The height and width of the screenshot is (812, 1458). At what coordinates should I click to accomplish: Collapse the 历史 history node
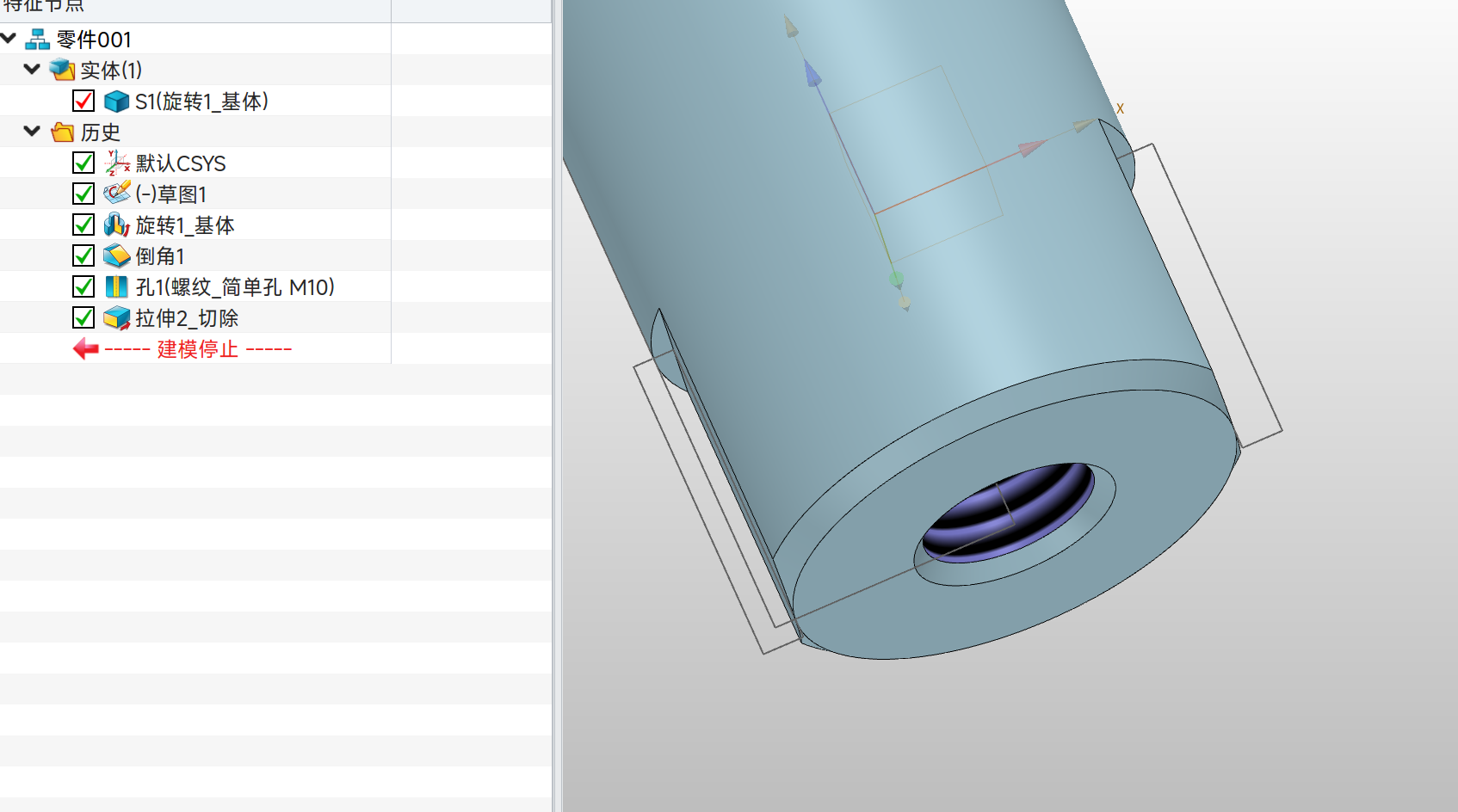pos(33,132)
